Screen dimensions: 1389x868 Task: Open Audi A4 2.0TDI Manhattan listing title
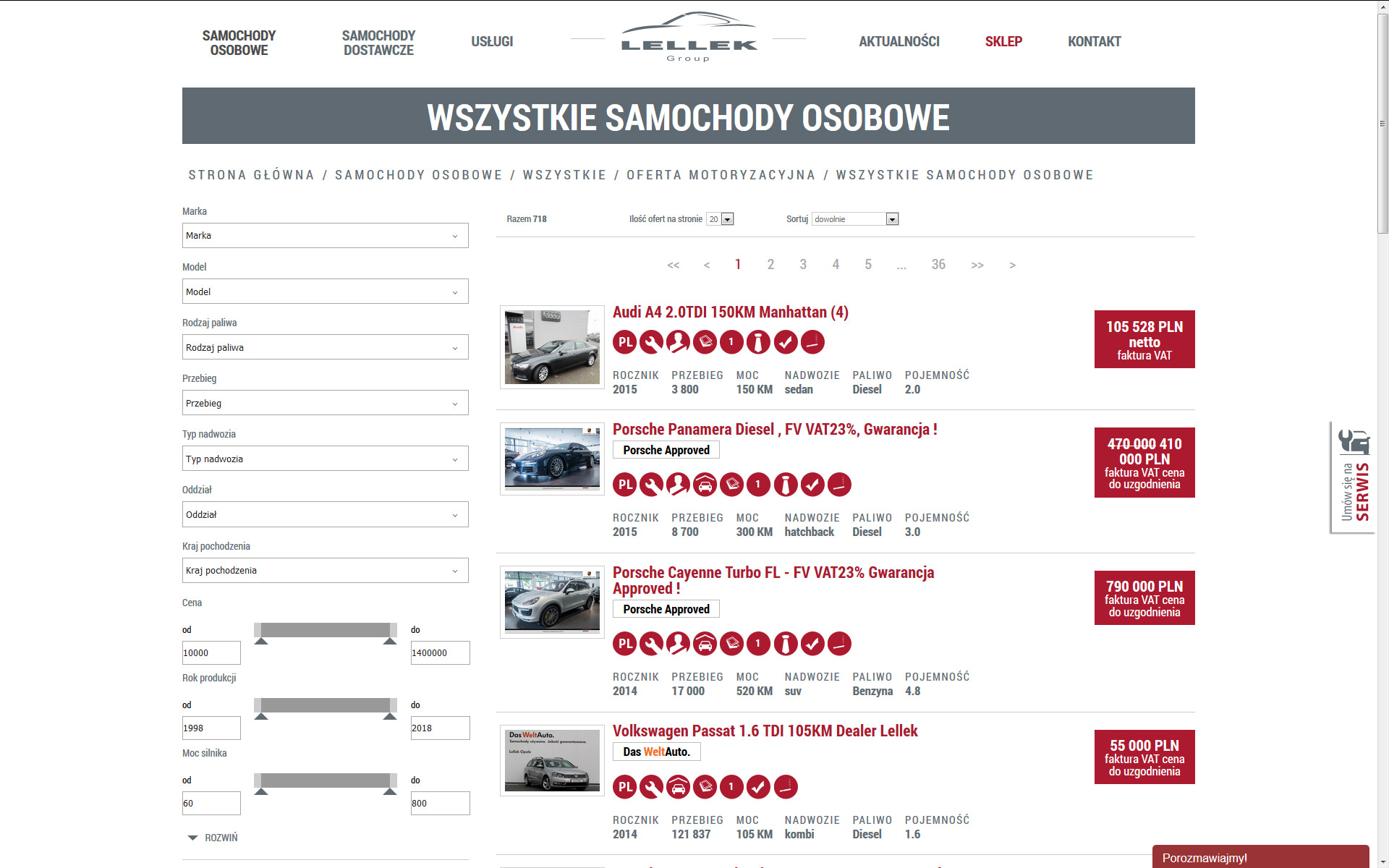[x=731, y=312]
